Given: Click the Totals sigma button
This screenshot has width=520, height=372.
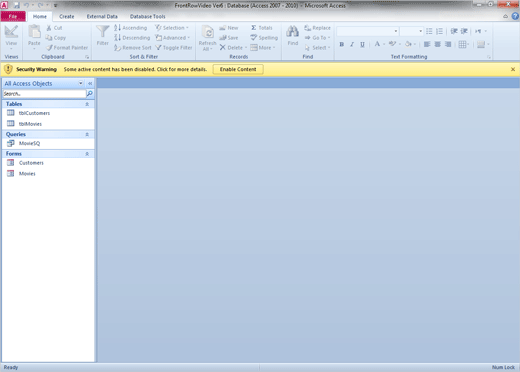Looking at the screenshot, I should (262, 28).
